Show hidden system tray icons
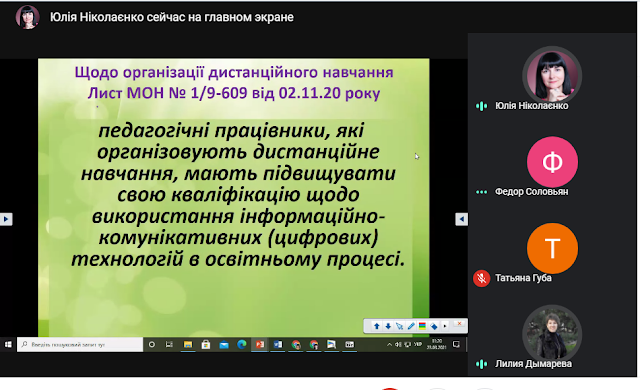Screen dimensions: 640x390 [x=389, y=345]
